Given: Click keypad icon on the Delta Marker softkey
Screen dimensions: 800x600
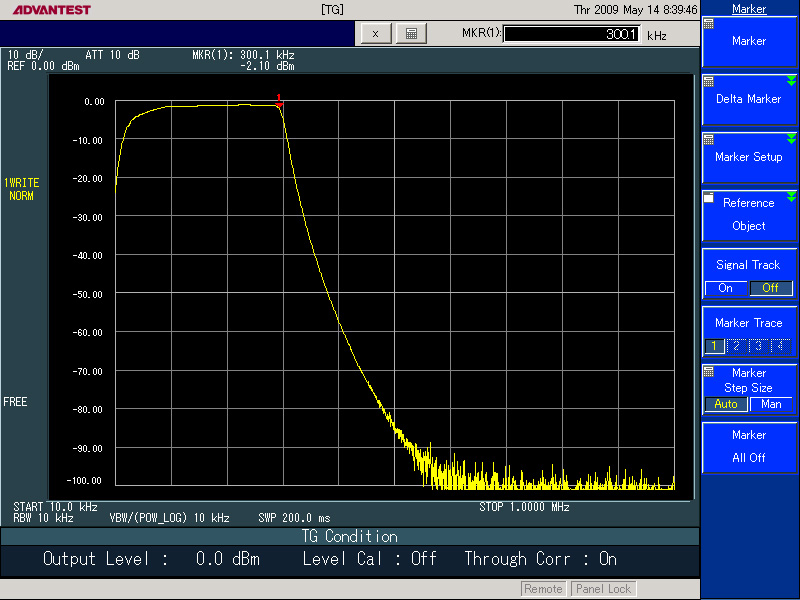Looking at the screenshot, I should pos(709,81).
